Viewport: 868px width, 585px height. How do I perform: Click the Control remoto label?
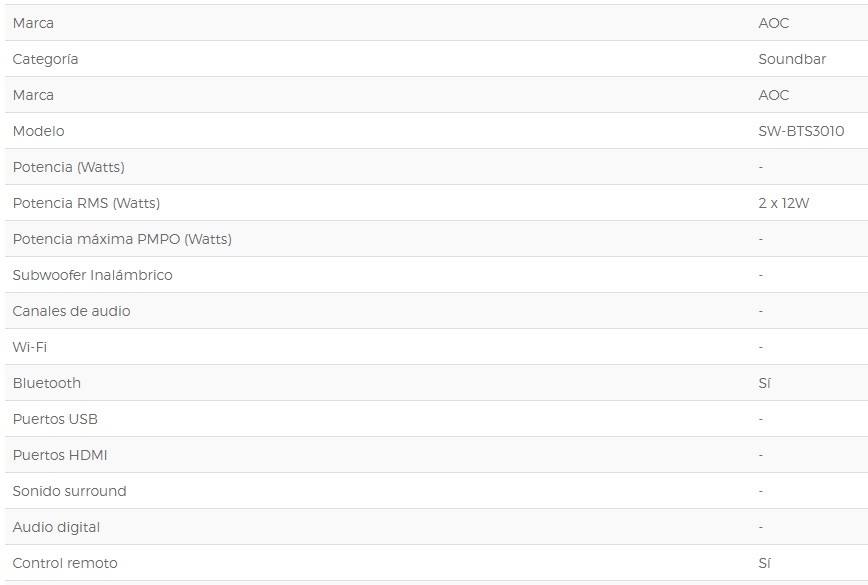click(x=65, y=563)
